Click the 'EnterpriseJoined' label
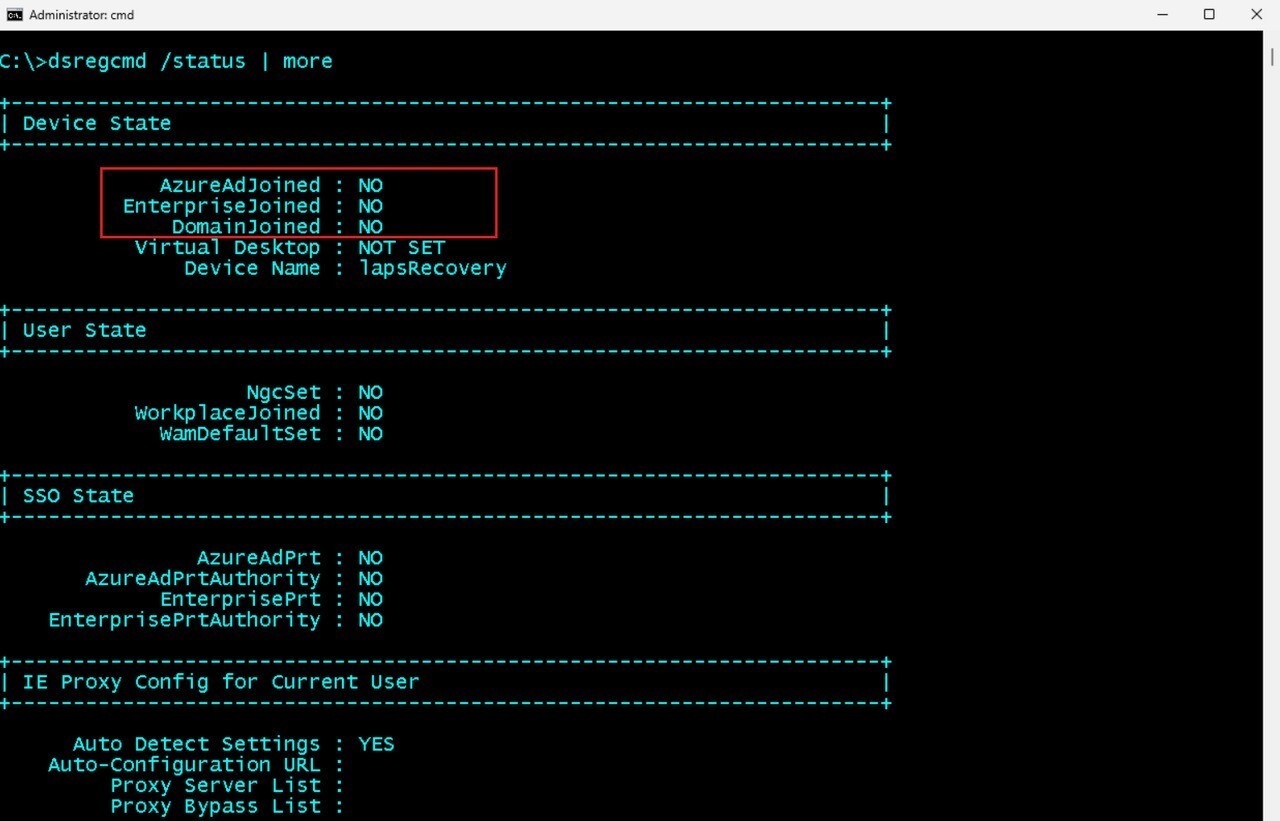This screenshot has width=1280, height=821. coord(222,206)
